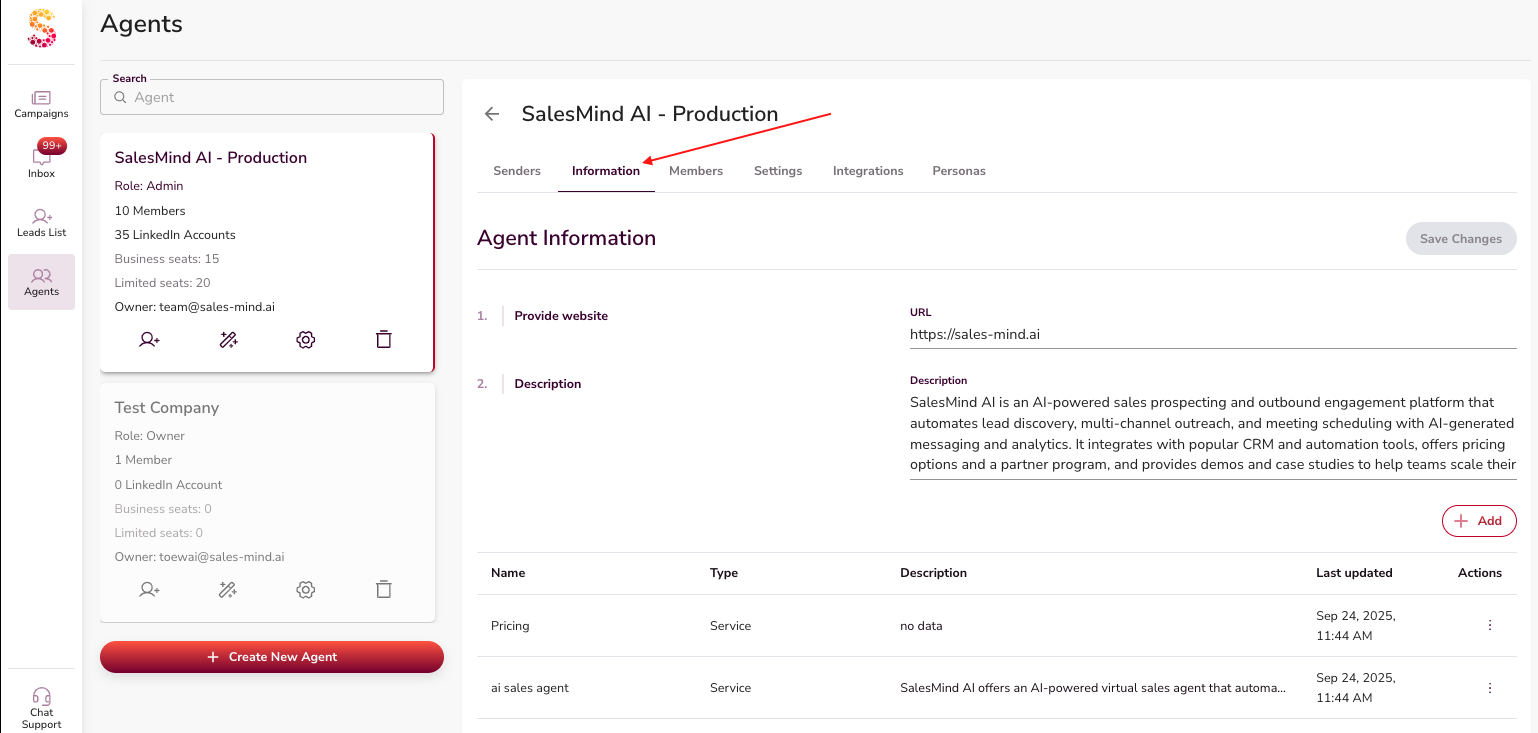The height and width of the screenshot is (733, 1538).
Task: Switch to the Senders tab
Action: tap(517, 171)
